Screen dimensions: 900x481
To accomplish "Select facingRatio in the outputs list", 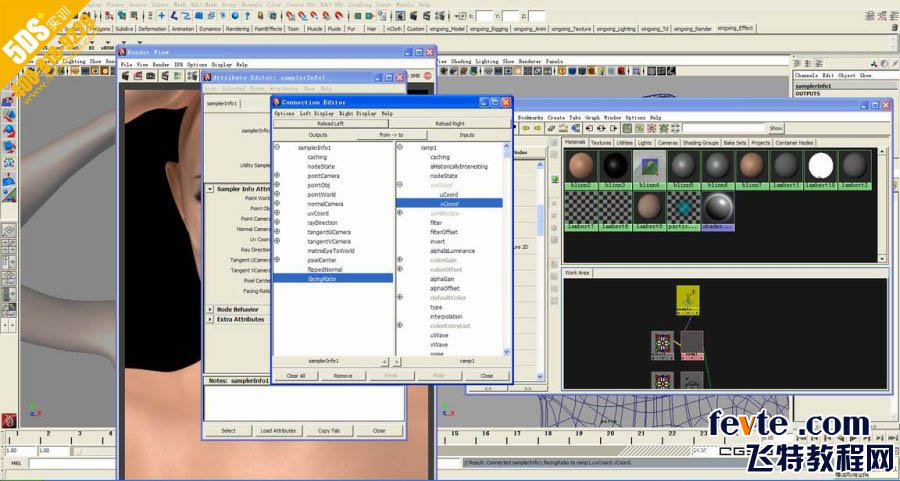I will click(x=333, y=278).
